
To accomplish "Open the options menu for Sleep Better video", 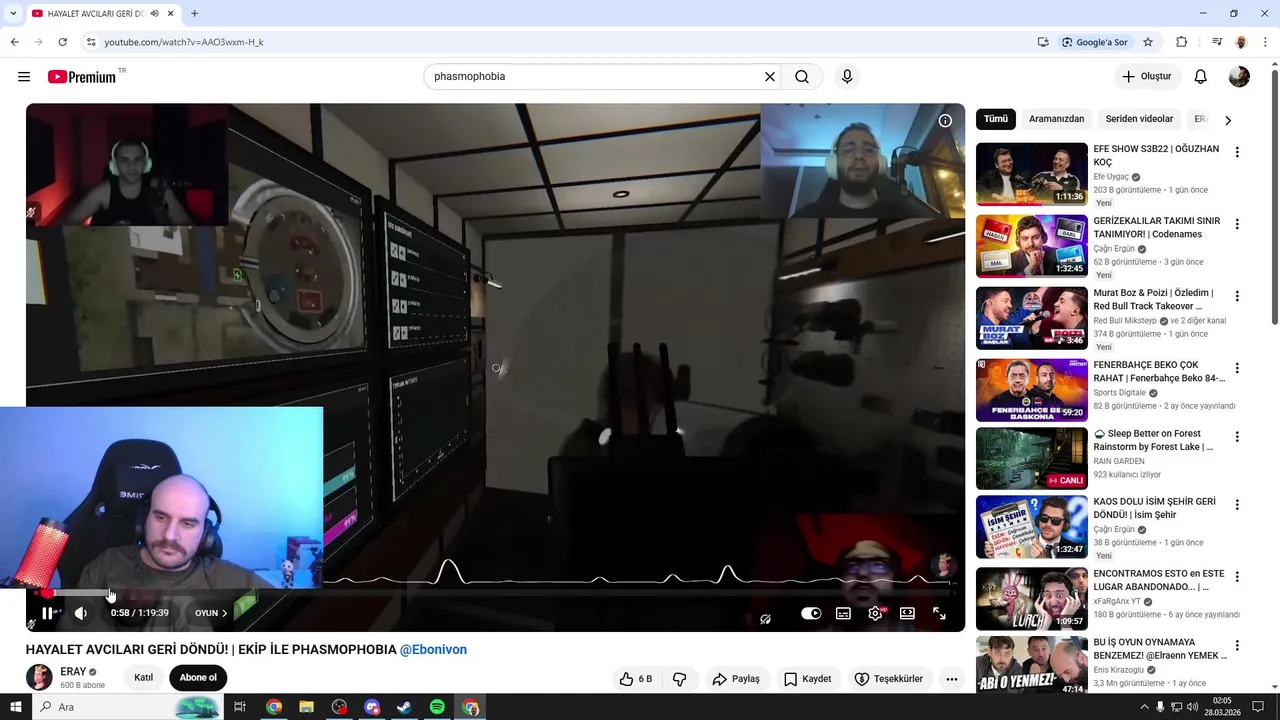I will coord(1237,437).
